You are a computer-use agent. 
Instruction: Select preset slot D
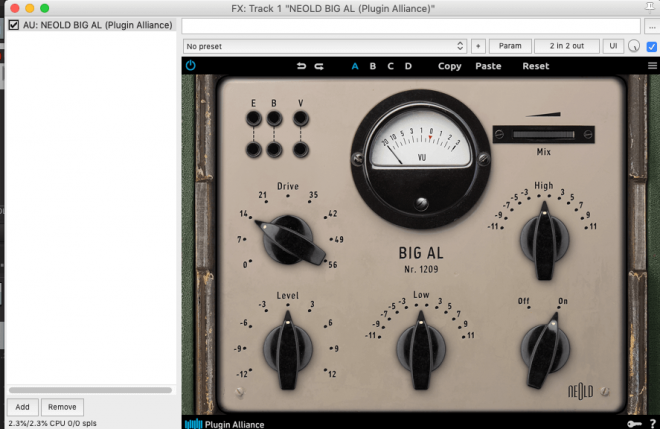tap(408, 66)
